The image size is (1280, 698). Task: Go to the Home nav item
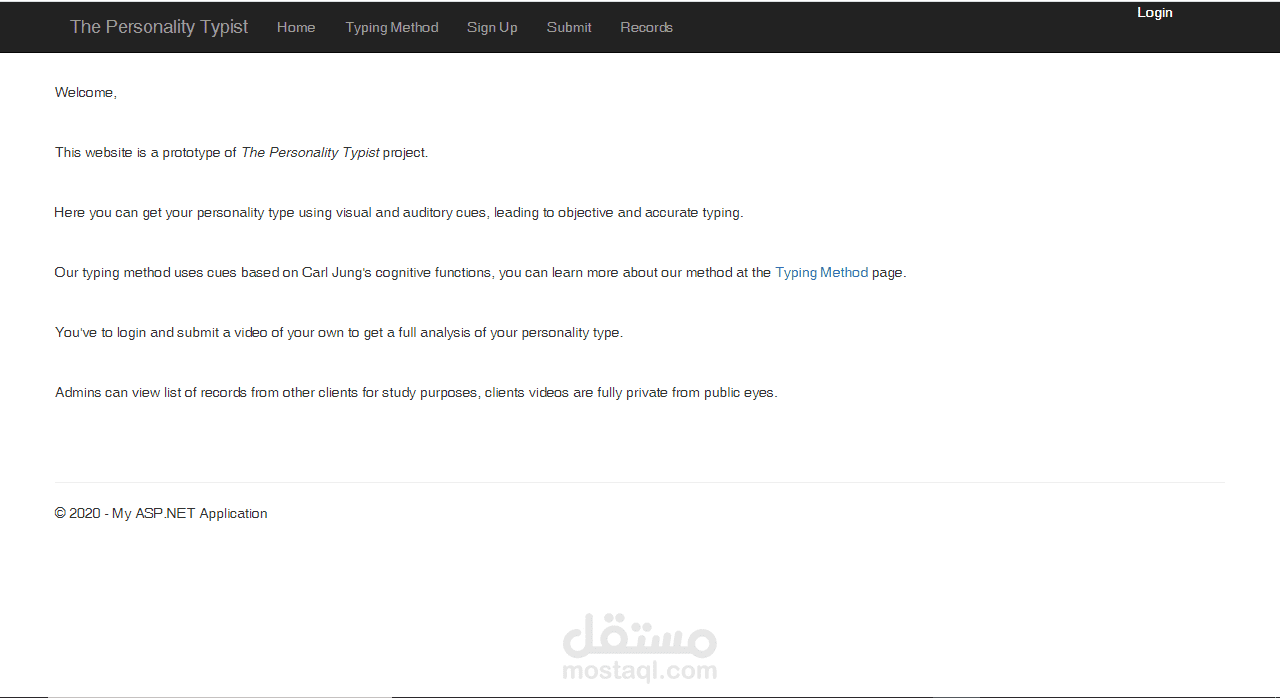click(x=296, y=27)
